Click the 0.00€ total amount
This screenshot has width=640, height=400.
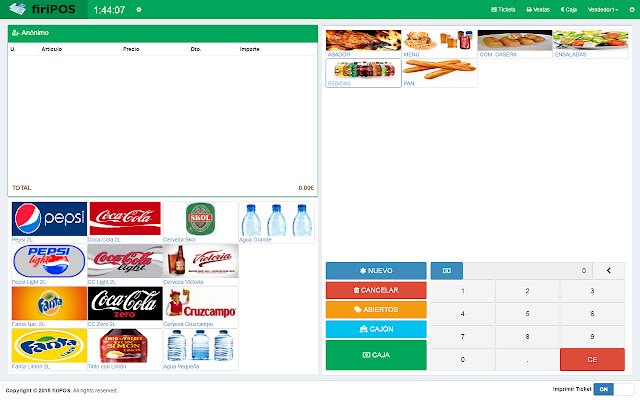(306, 188)
